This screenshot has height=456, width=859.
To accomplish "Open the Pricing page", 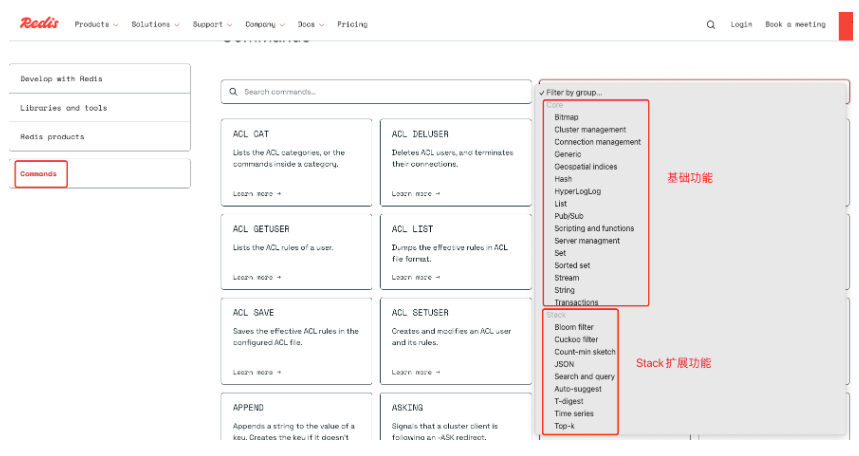I will coord(352,24).
